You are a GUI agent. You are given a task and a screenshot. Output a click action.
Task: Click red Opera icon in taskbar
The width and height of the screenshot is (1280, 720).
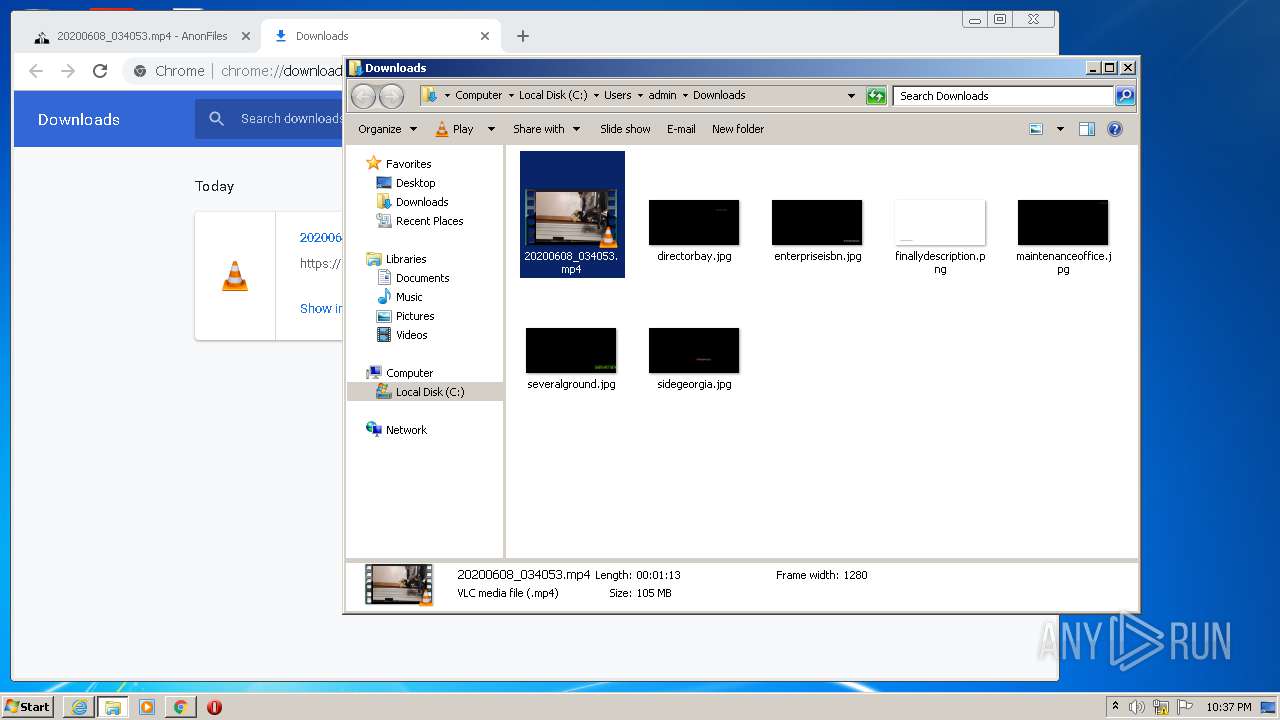(214, 707)
